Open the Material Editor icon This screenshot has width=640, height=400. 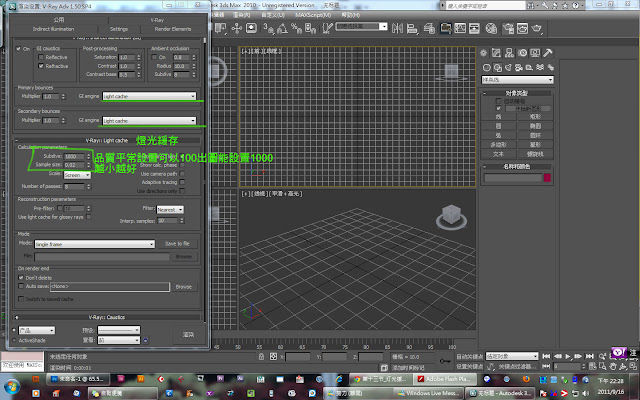tap(491, 28)
